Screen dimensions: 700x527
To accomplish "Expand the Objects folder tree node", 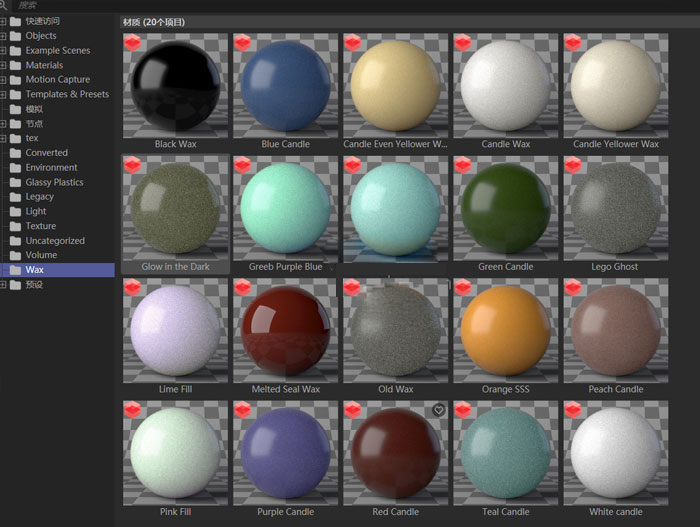I will 4,36.
